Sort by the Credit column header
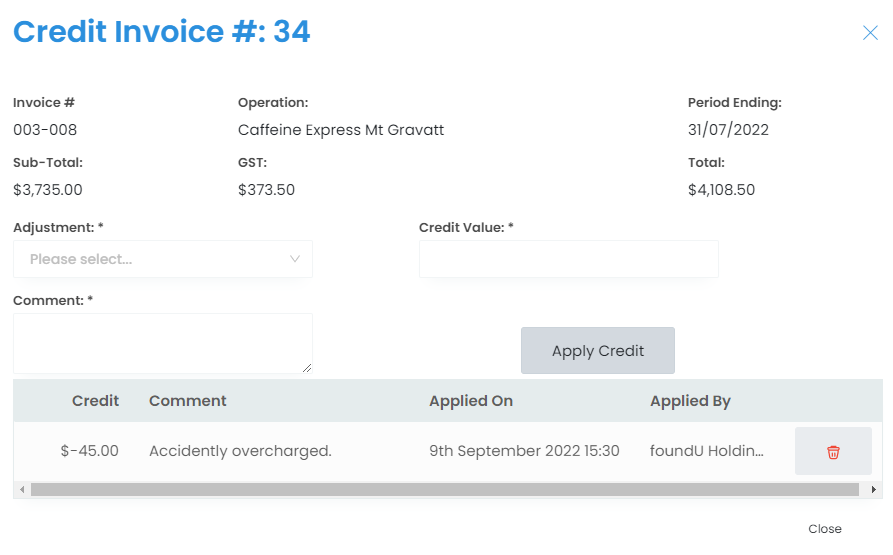The width and height of the screenshot is (893, 555). (95, 401)
